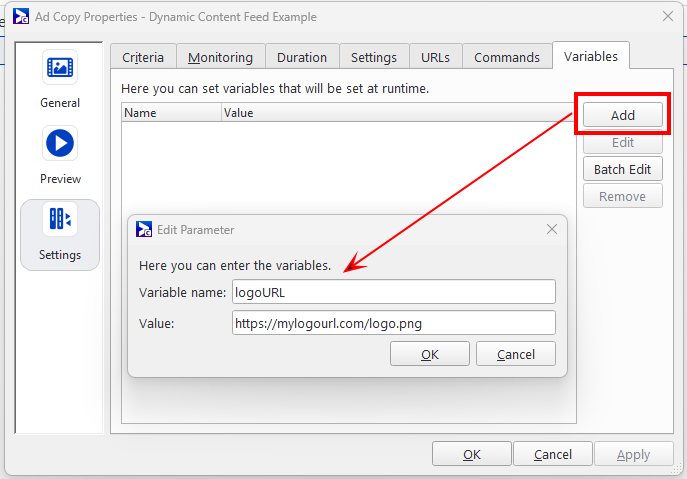
Task: Click into the Value input field
Action: click(393, 323)
